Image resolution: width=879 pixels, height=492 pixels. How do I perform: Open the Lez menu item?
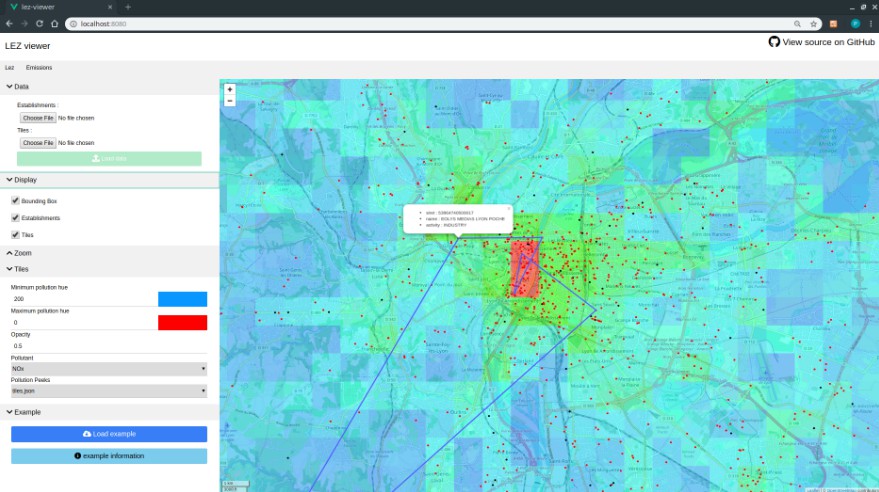coord(10,68)
